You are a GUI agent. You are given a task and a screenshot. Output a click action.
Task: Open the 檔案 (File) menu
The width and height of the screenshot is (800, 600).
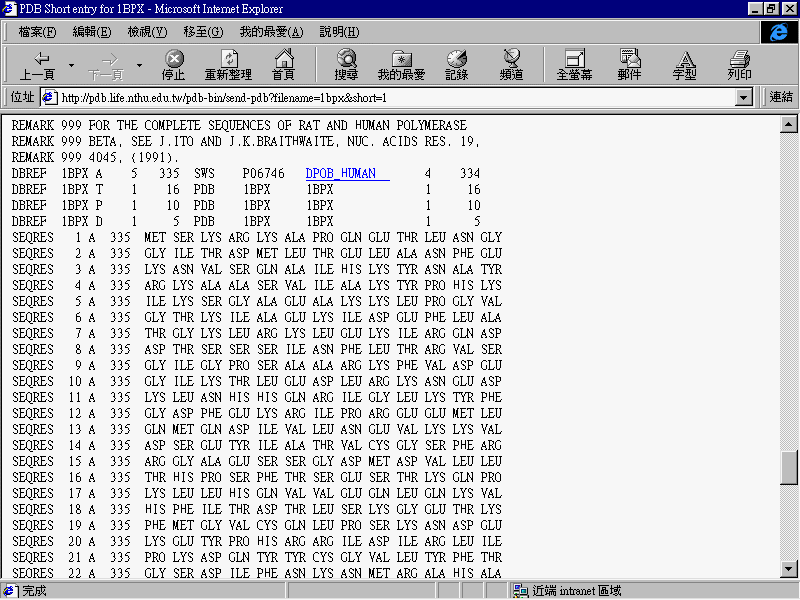[36, 32]
